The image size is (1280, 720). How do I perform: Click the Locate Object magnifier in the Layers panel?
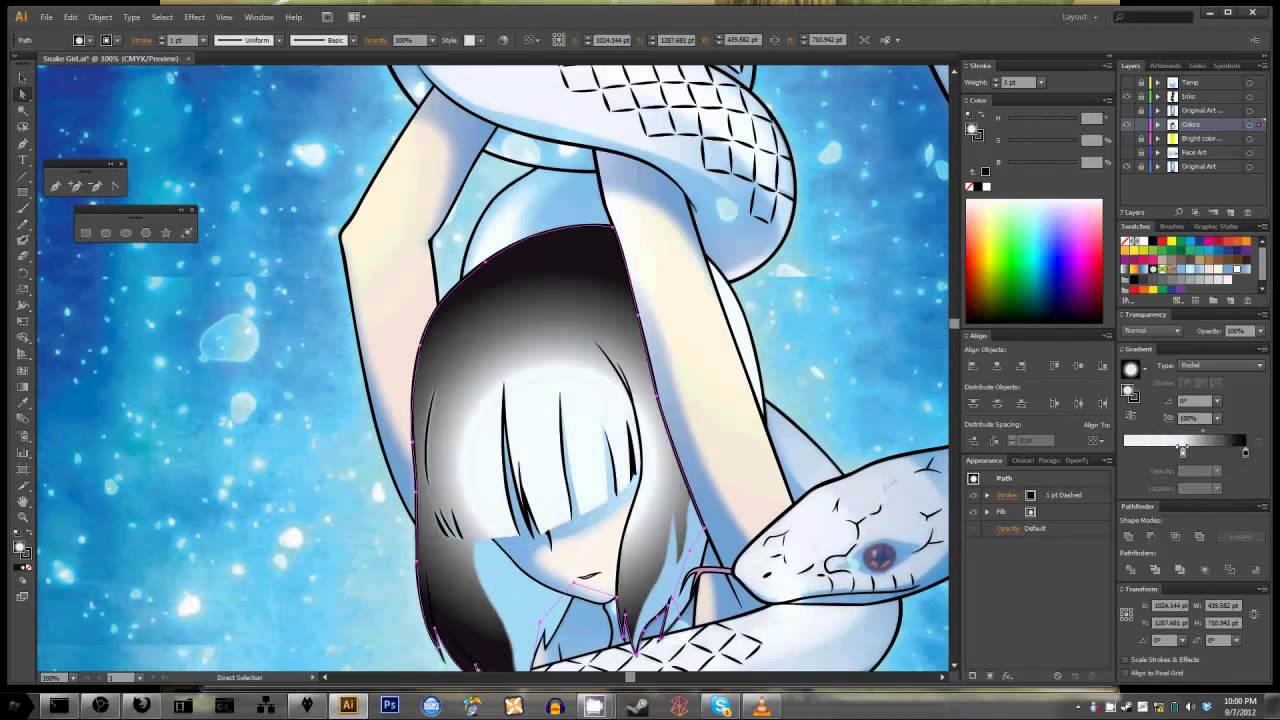click(x=1179, y=212)
